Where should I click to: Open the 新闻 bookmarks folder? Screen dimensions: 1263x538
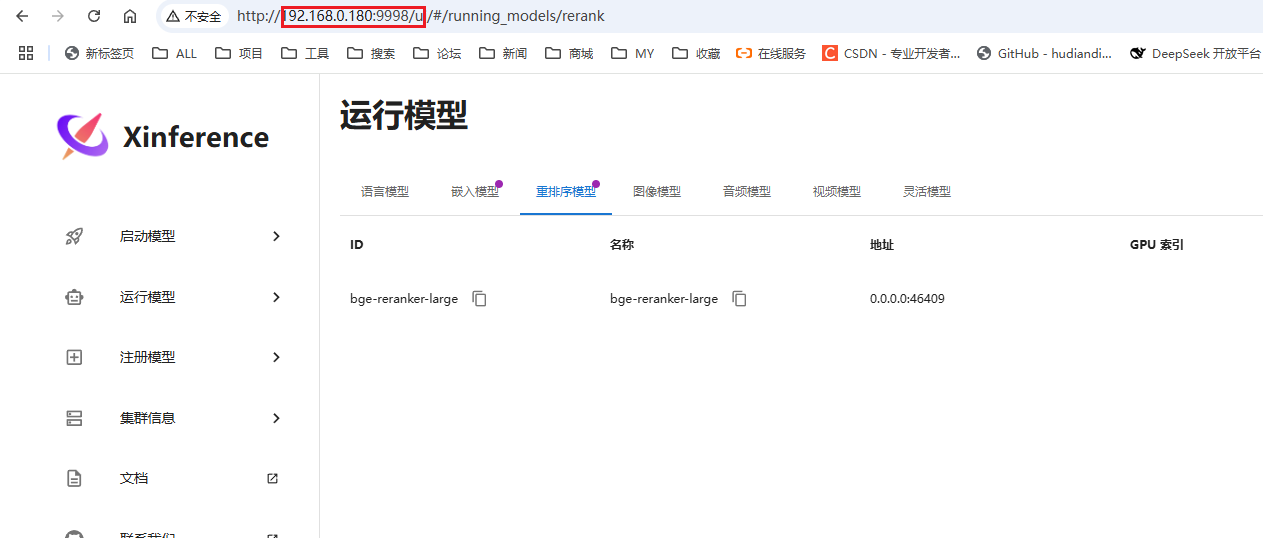point(503,53)
